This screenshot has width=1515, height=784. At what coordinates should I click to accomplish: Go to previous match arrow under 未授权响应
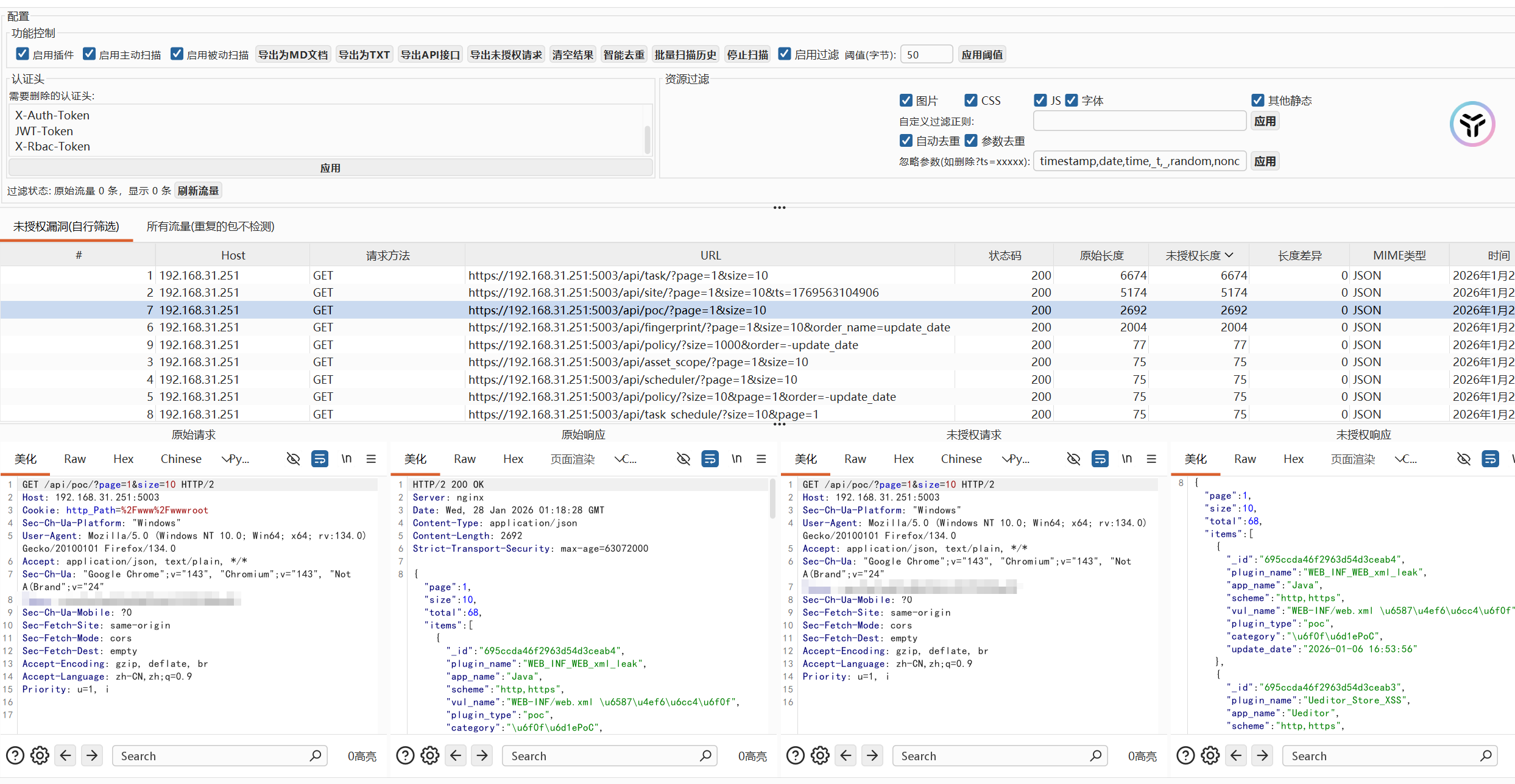[x=1235, y=755]
